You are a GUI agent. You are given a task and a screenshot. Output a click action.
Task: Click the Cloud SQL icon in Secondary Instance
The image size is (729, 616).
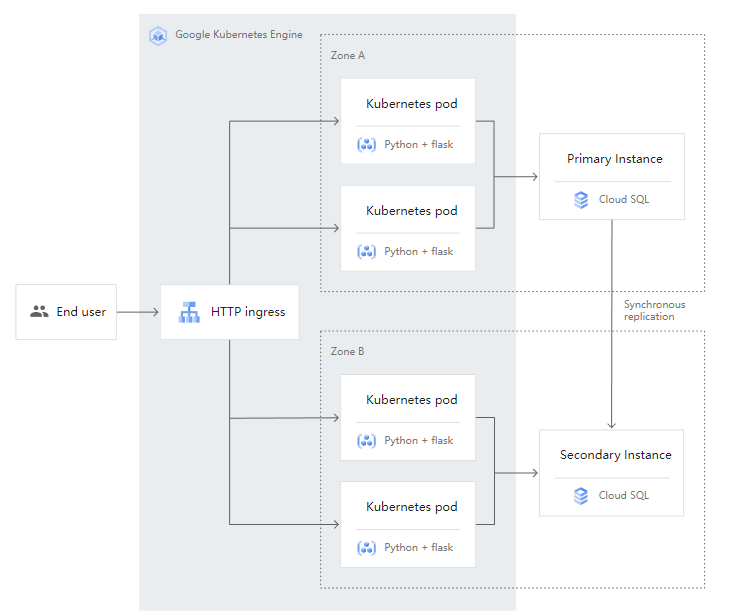tap(581, 496)
